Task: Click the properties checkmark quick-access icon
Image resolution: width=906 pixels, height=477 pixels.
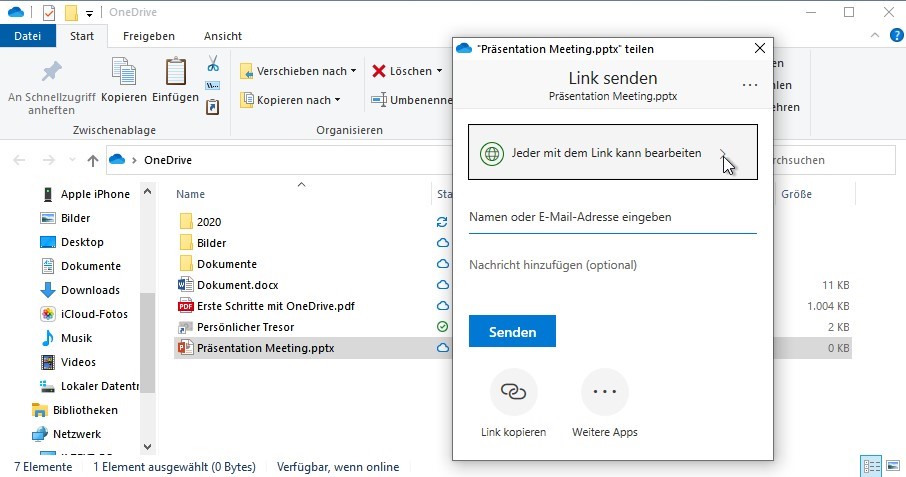Action: (x=49, y=12)
